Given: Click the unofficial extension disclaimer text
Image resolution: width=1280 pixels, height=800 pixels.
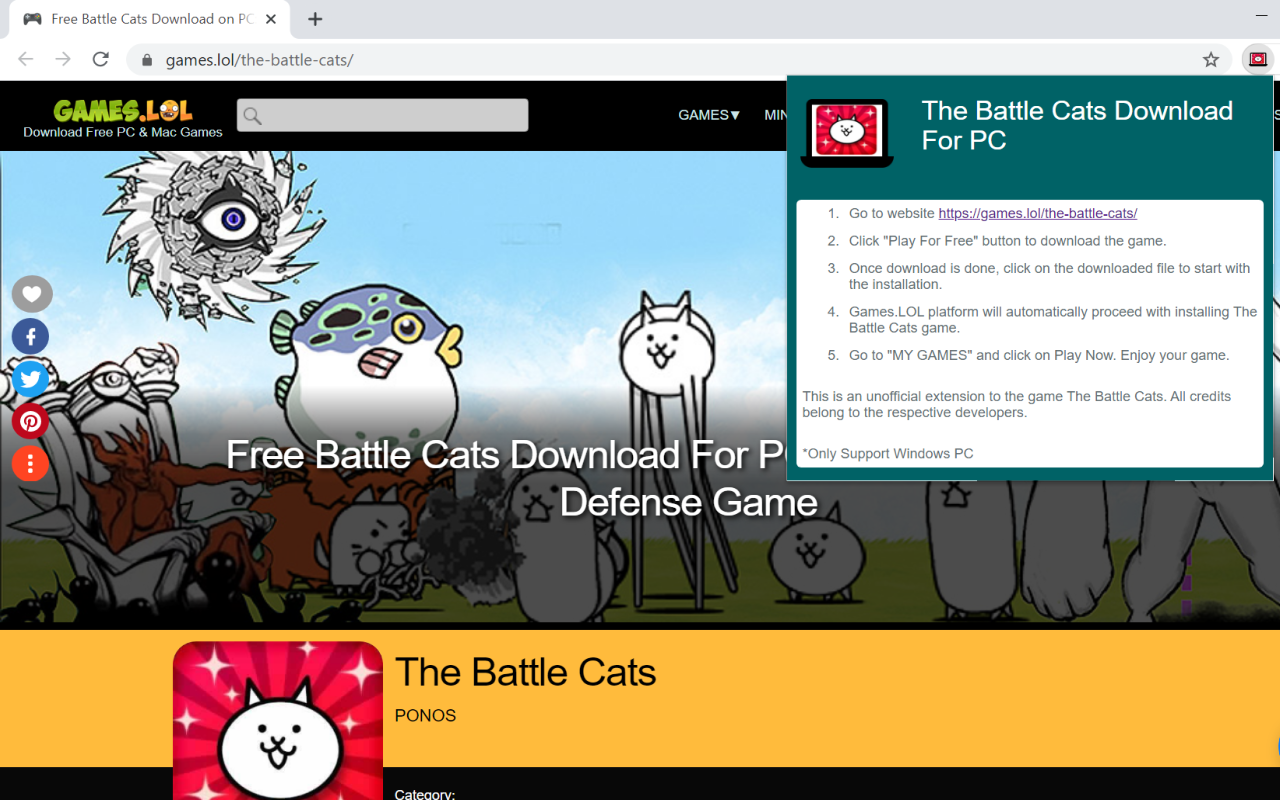Looking at the screenshot, I should tap(1017, 404).
